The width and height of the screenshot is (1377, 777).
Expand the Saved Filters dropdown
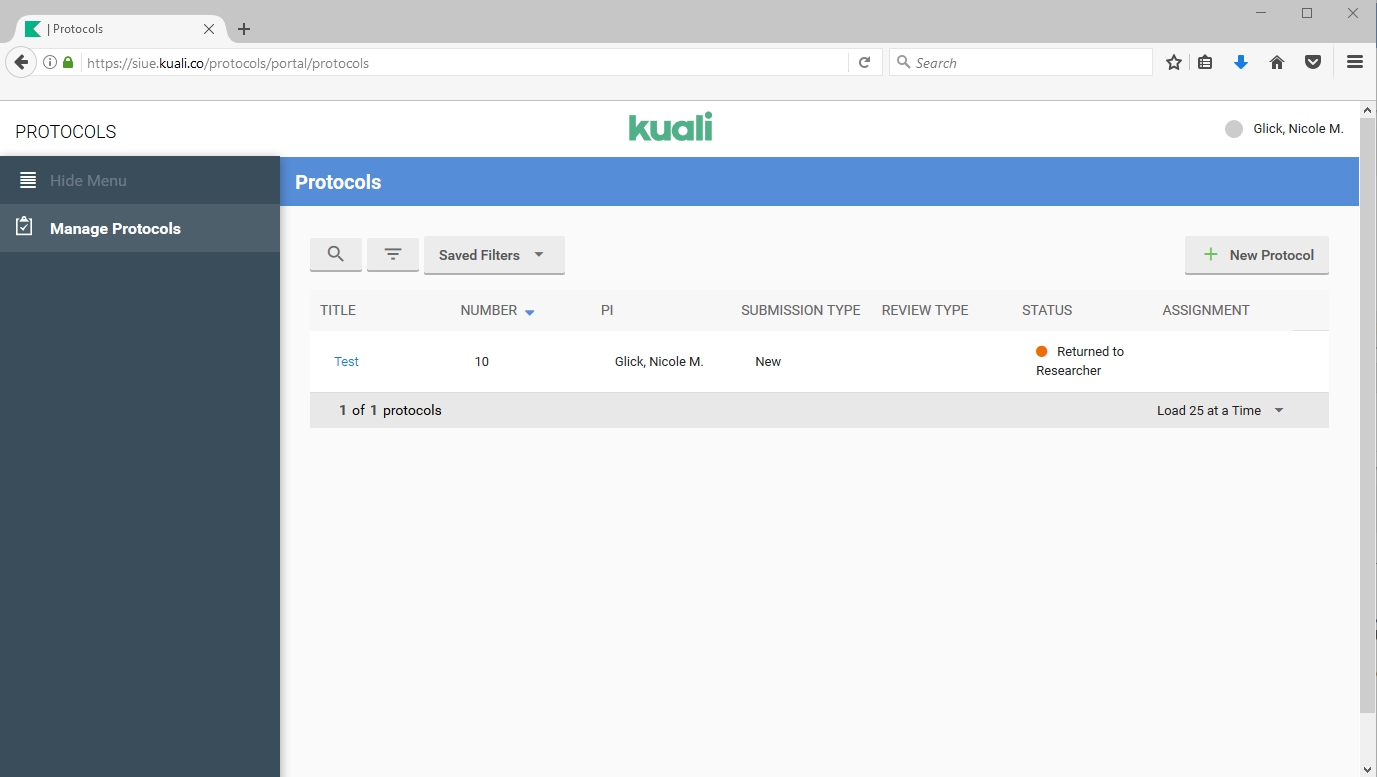click(x=494, y=255)
